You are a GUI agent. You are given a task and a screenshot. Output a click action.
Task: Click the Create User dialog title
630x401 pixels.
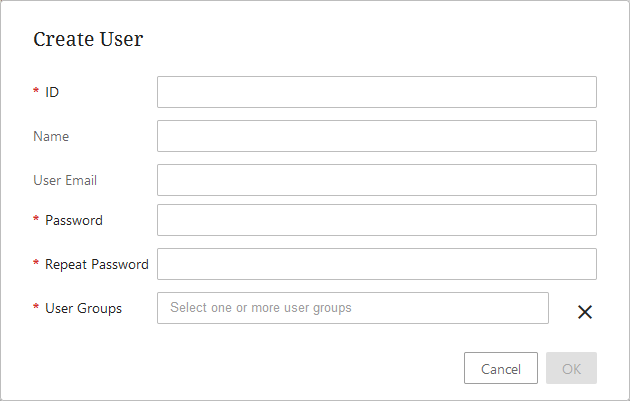(88, 39)
